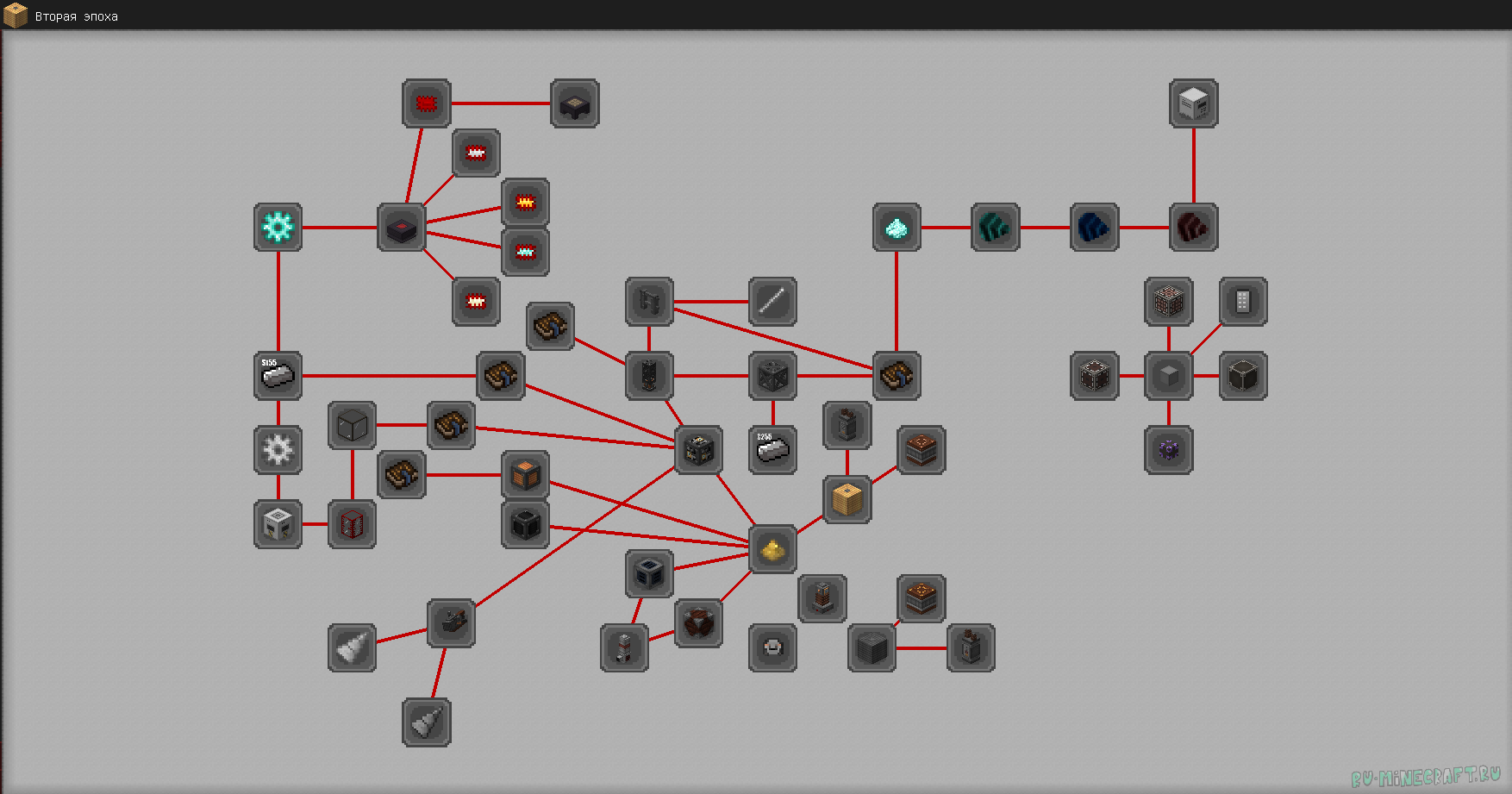
Task: Open central plain gray cube quest
Action: pos(1169,376)
